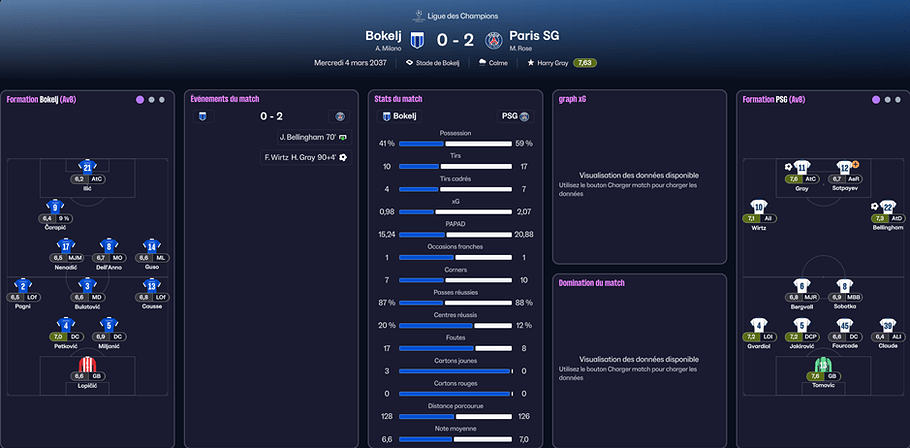Click Tomovic's green goalkeeper shirt
Image resolution: width=910 pixels, height=448 pixels.
tap(822, 364)
